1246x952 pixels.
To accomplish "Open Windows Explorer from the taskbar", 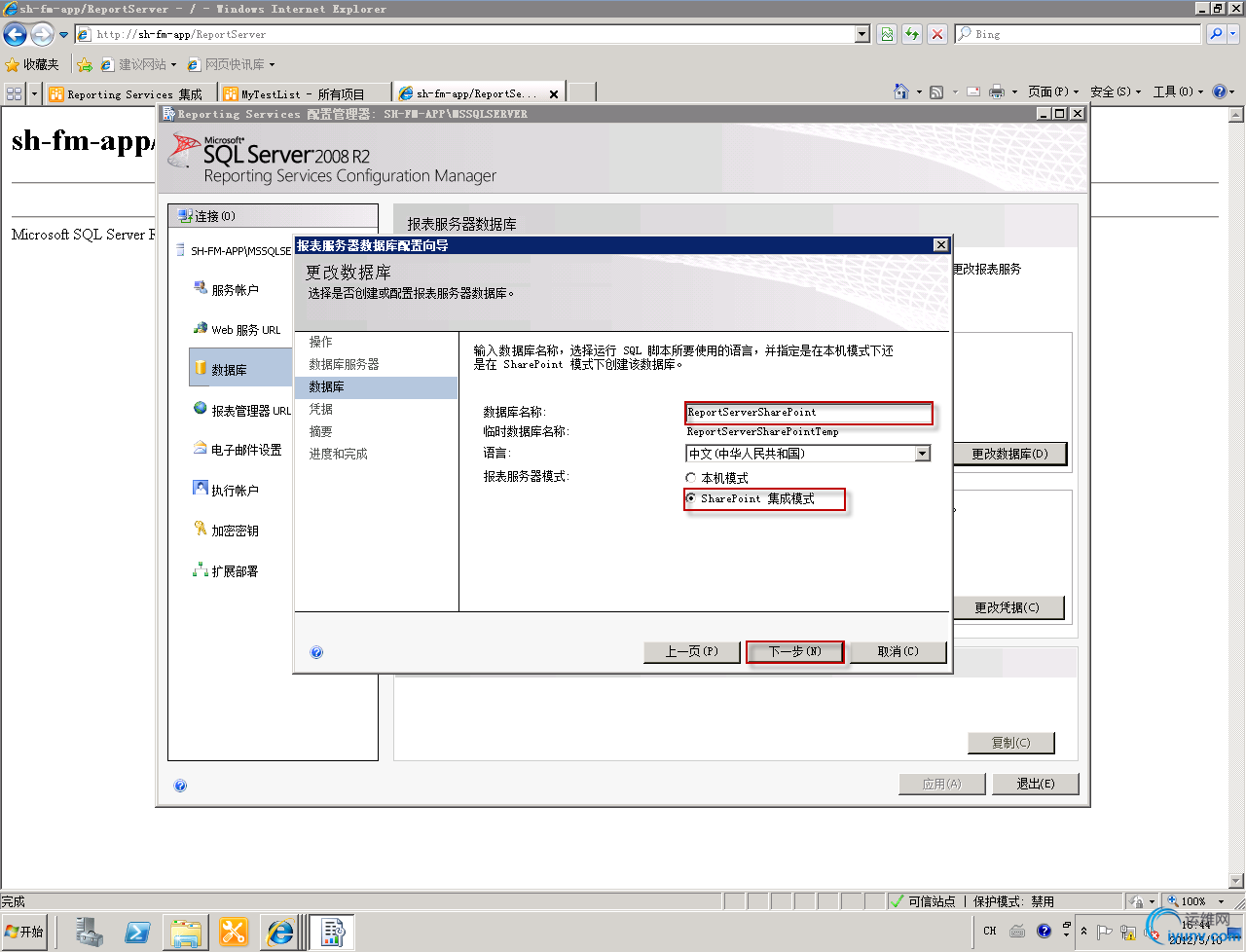I will point(186,932).
